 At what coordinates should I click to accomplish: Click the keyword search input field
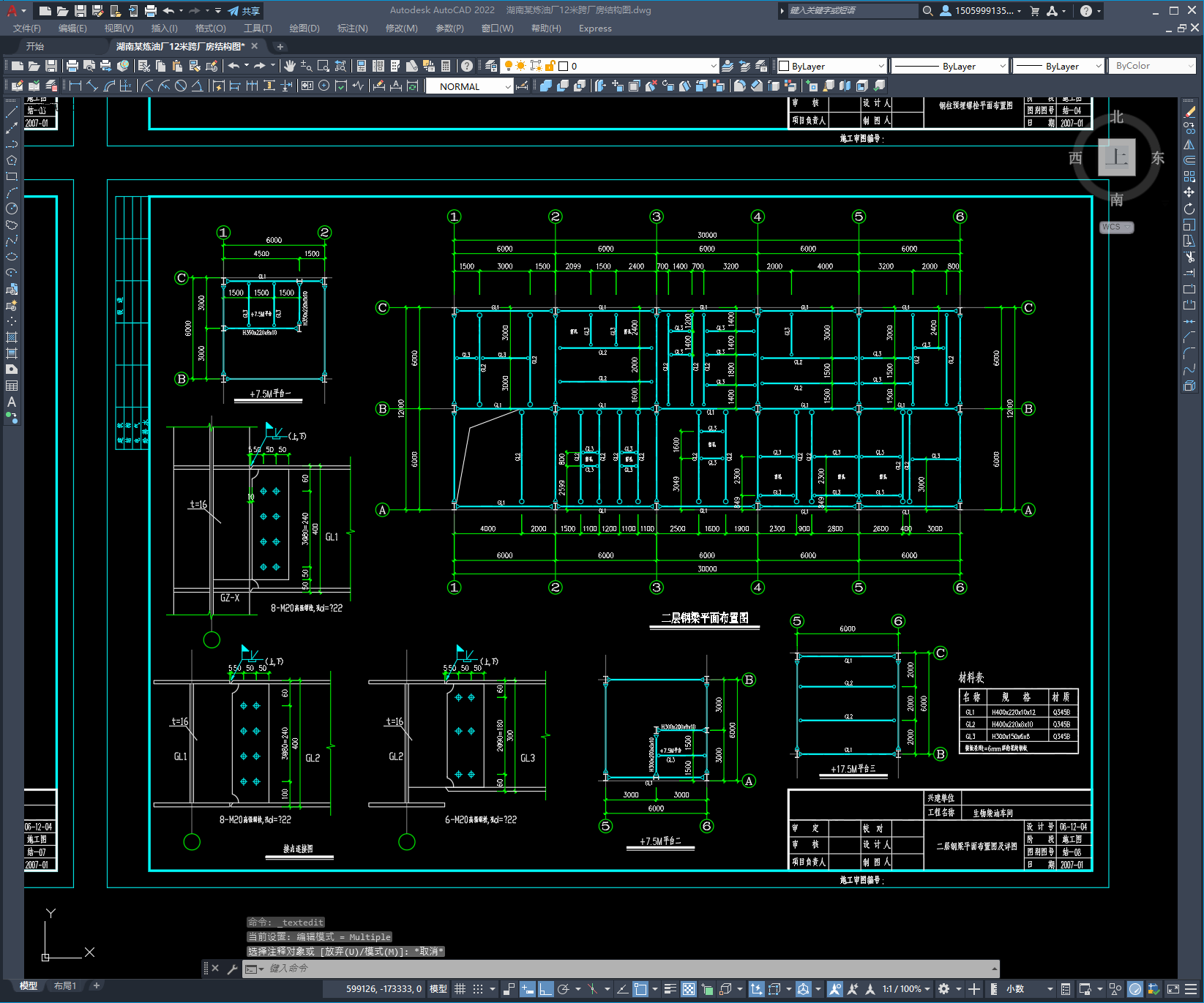coord(852,11)
